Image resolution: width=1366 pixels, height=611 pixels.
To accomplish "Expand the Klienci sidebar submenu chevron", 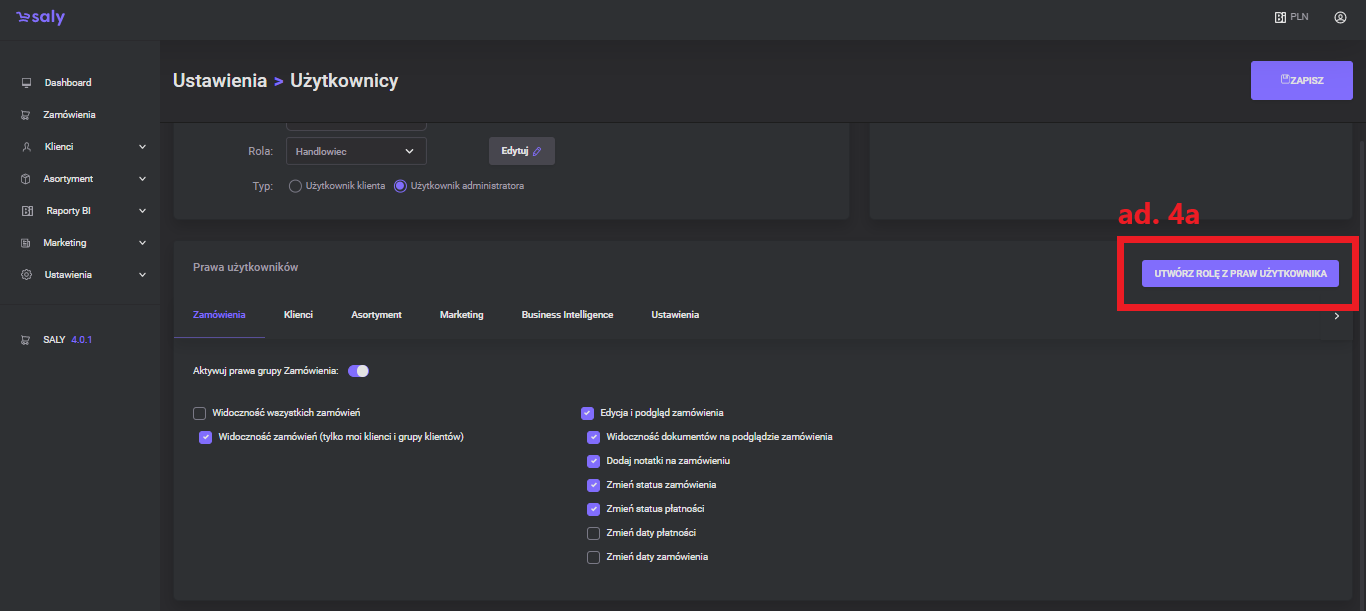I will tap(142, 147).
